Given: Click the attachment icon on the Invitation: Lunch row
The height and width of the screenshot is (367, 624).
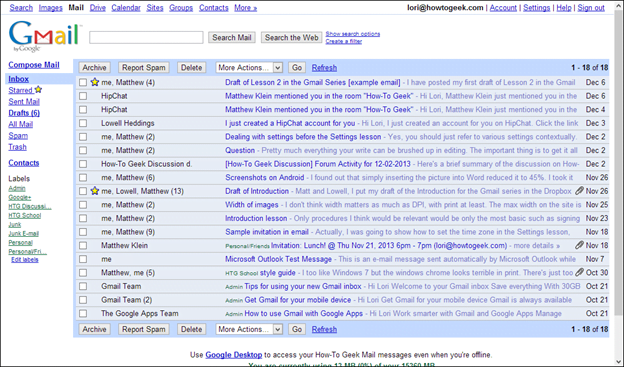Looking at the screenshot, I should 579,245.
